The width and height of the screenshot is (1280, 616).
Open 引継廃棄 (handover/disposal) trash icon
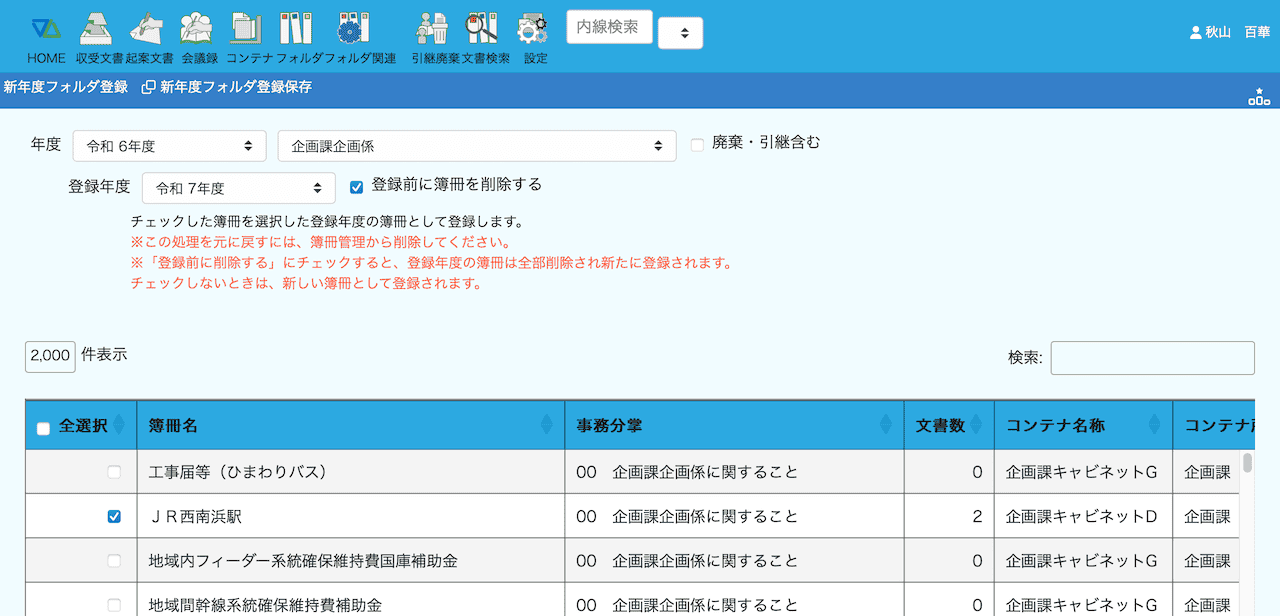click(x=433, y=30)
